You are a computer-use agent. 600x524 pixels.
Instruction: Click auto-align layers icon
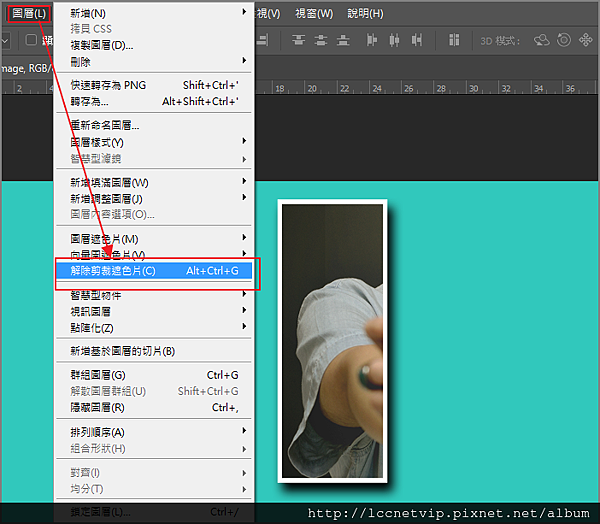point(454,40)
